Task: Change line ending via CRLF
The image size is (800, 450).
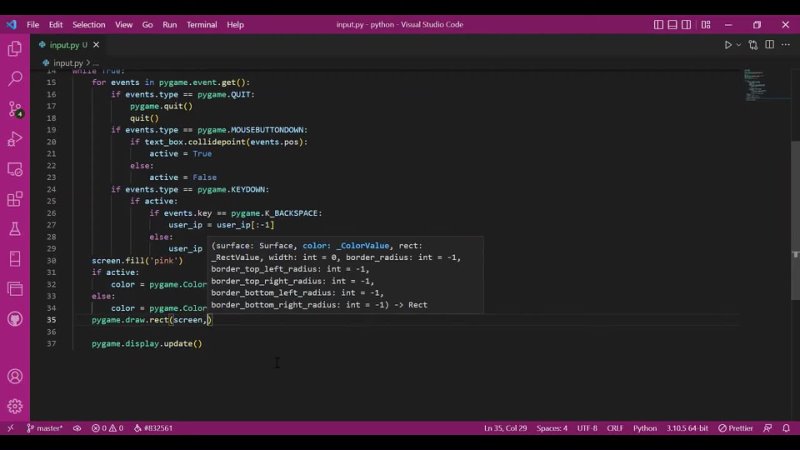Action: point(615,428)
